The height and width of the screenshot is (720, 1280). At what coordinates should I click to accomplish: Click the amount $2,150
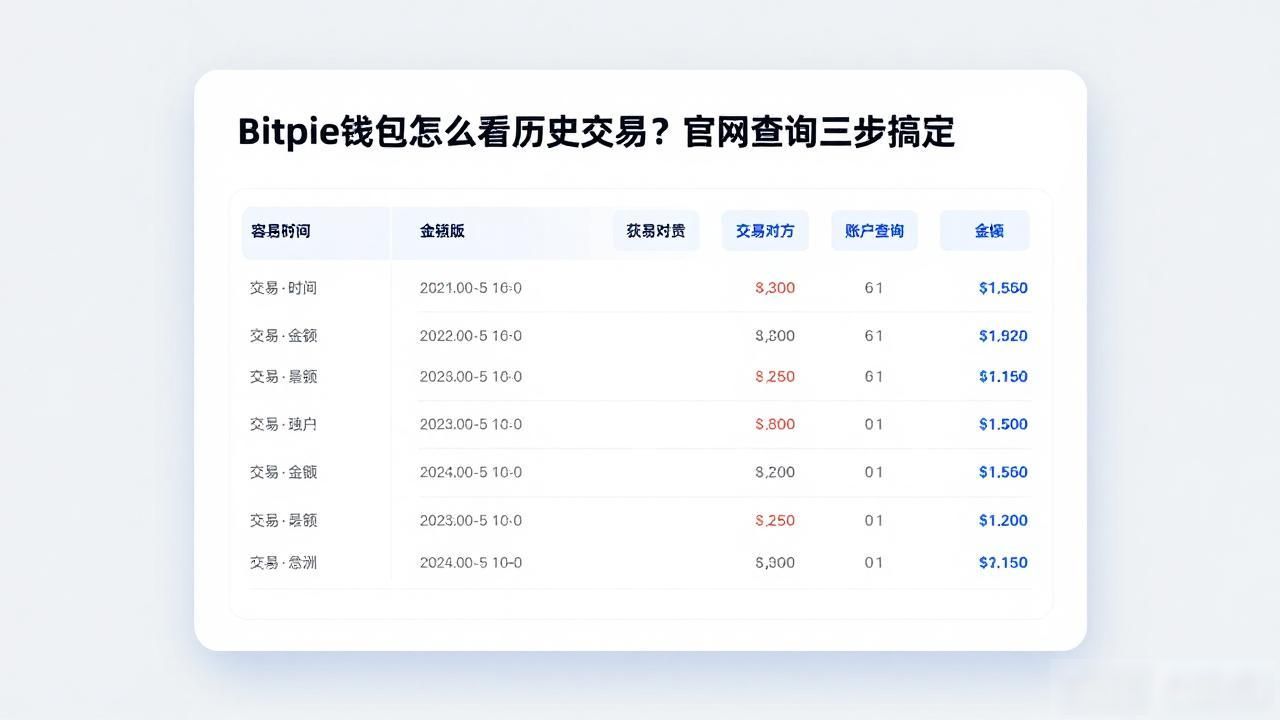(x=1003, y=563)
